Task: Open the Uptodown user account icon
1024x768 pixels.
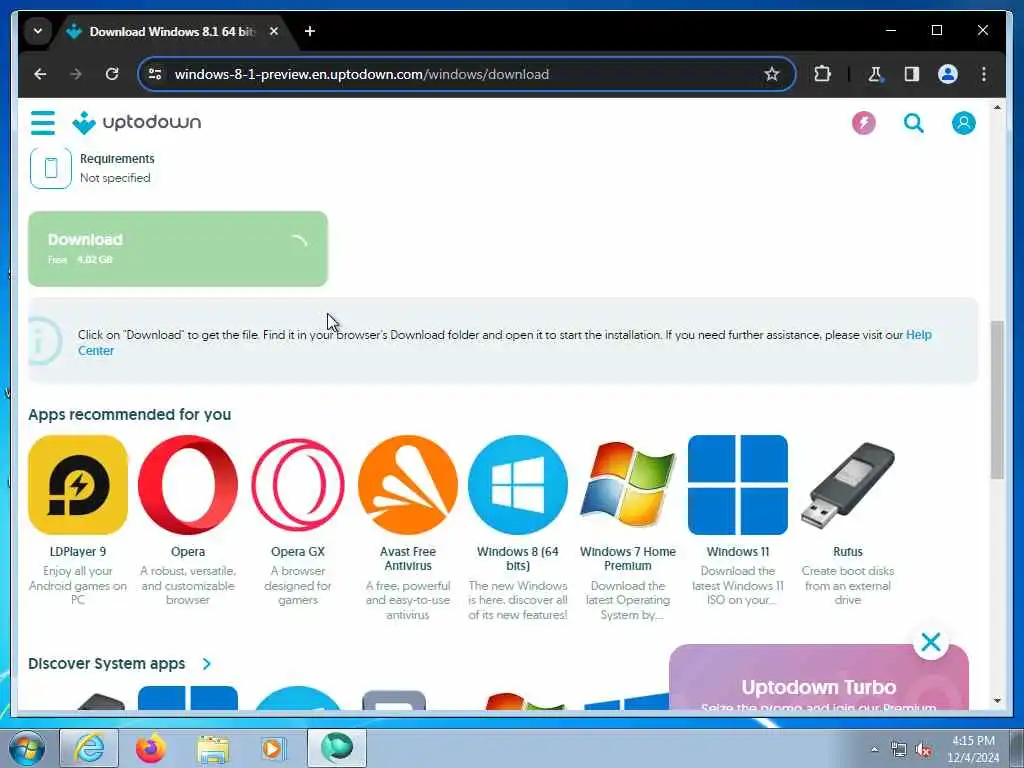Action: pyautogui.click(x=963, y=123)
